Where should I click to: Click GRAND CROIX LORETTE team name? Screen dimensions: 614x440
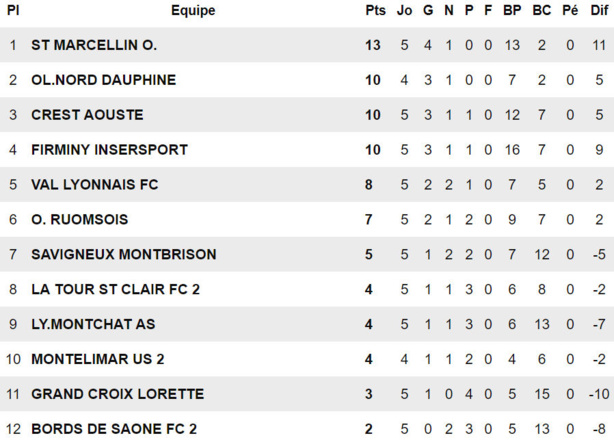(117, 395)
